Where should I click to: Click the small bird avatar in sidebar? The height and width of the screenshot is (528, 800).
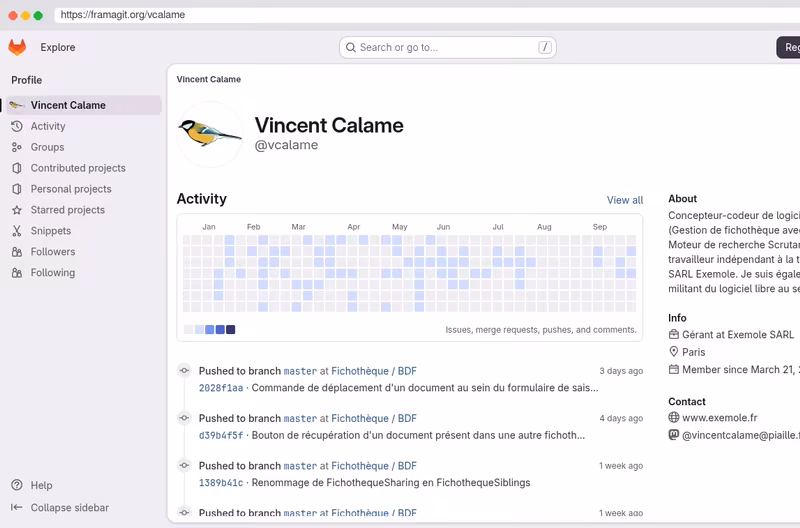tap(17, 105)
